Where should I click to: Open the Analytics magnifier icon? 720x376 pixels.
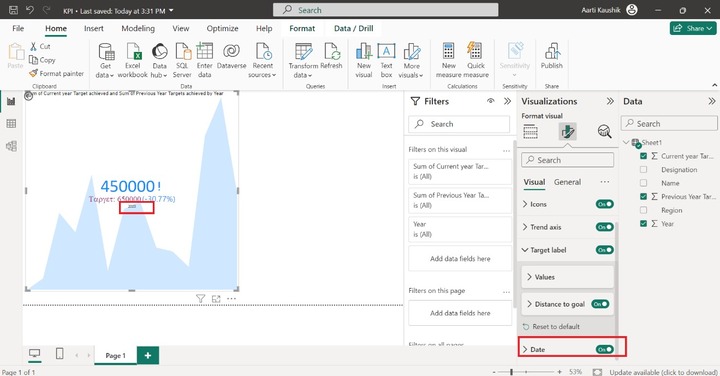[604, 132]
